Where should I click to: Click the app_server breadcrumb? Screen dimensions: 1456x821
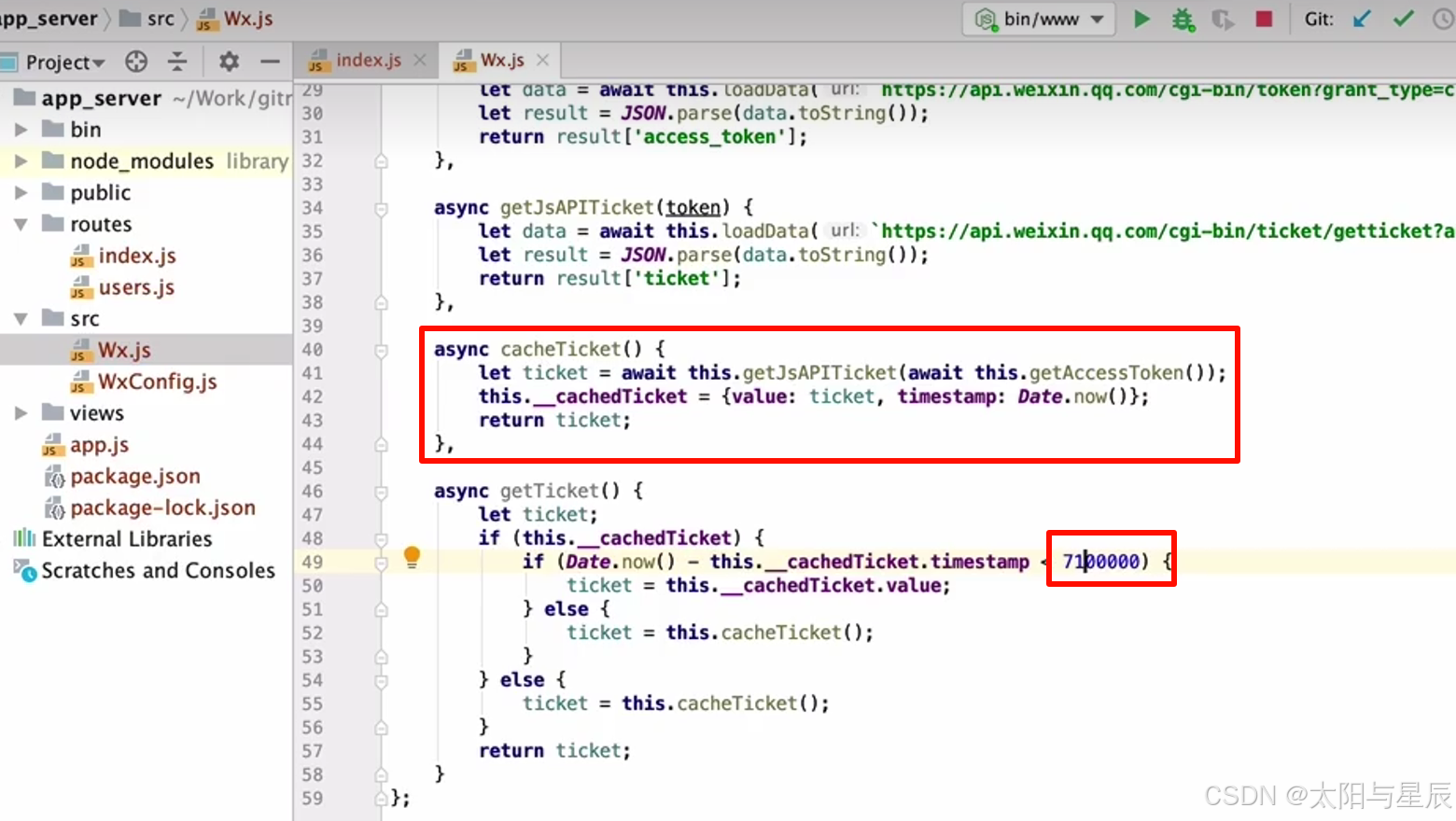click(x=49, y=19)
